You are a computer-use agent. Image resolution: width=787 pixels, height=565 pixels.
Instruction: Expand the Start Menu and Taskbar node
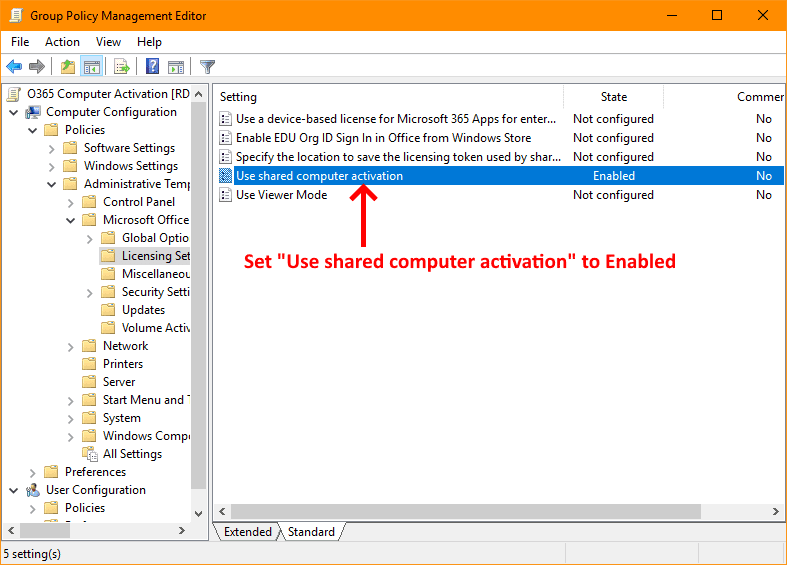pyautogui.click(x=70, y=400)
